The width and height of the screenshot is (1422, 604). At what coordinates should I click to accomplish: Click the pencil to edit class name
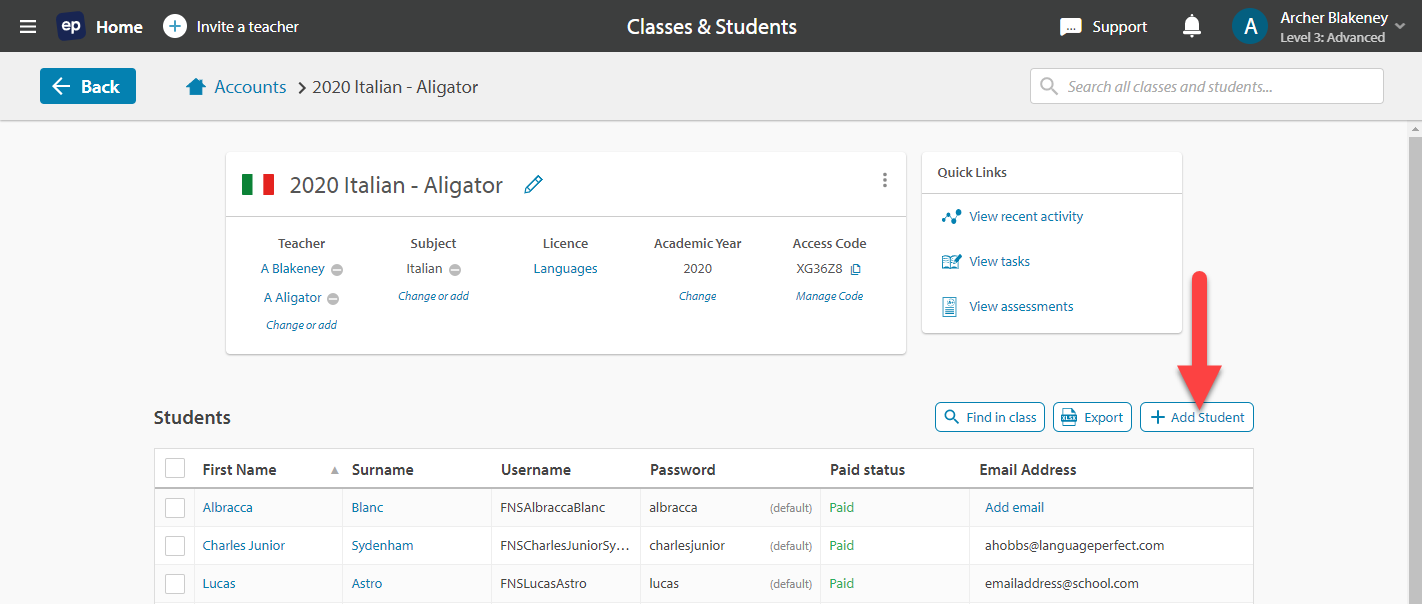533,184
